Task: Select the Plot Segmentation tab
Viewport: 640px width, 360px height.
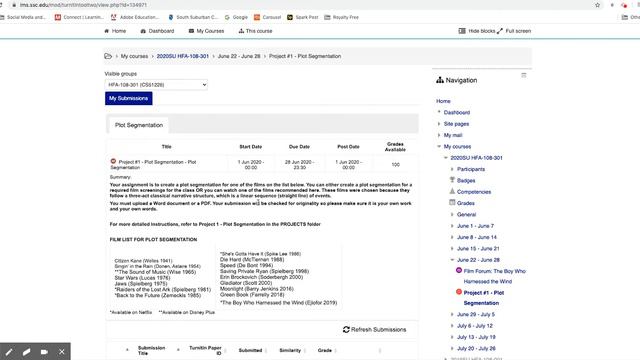Action: pyautogui.click(x=139, y=125)
